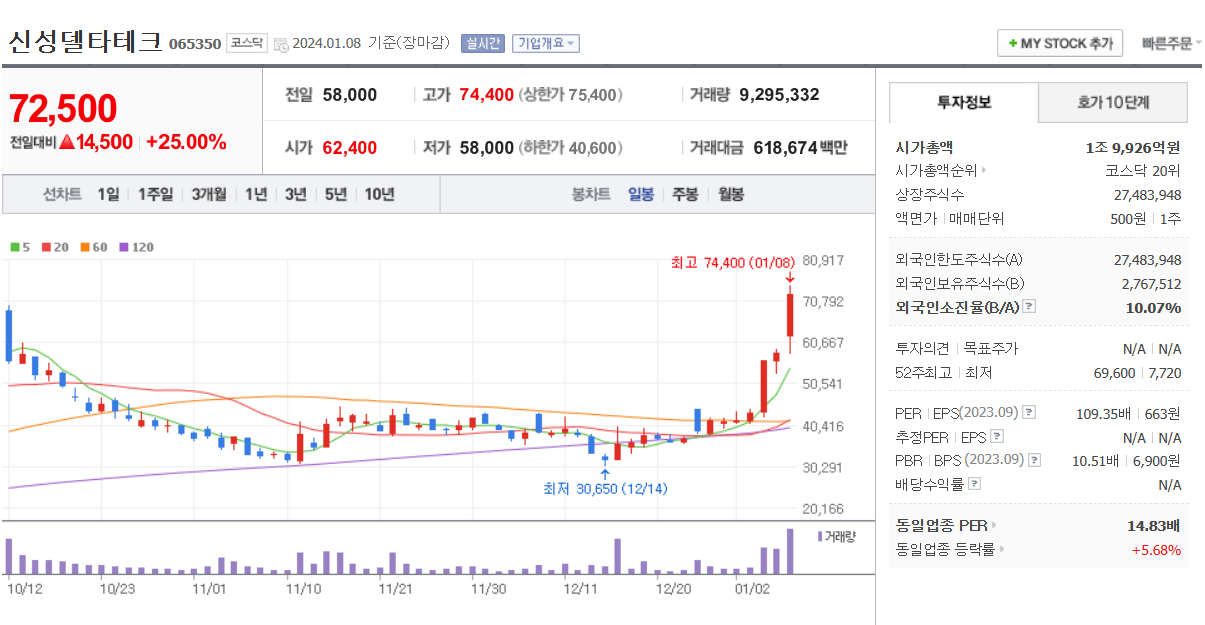Click the help icon next to PBR BPS(2023.09)
1205x625 pixels.
coord(1034,460)
